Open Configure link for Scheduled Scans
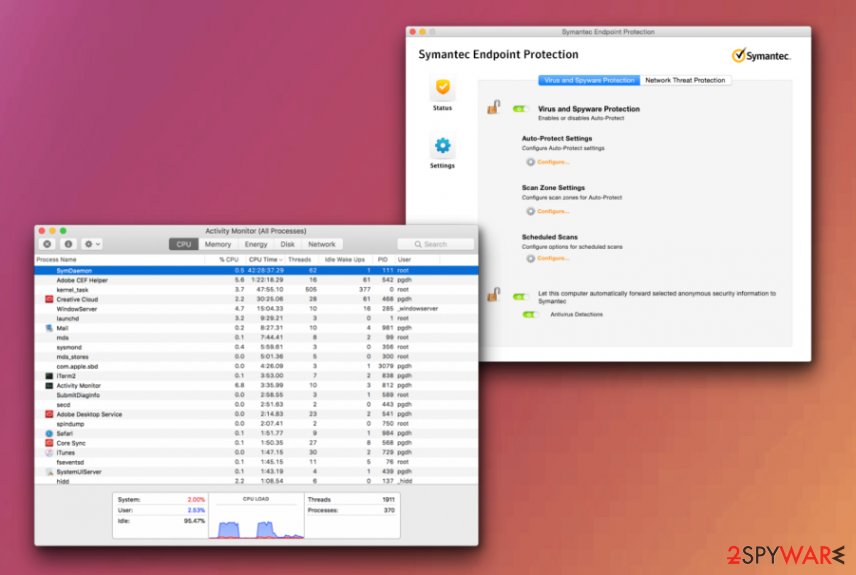Image resolution: width=856 pixels, height=575 pixels. tap(553, 258)
